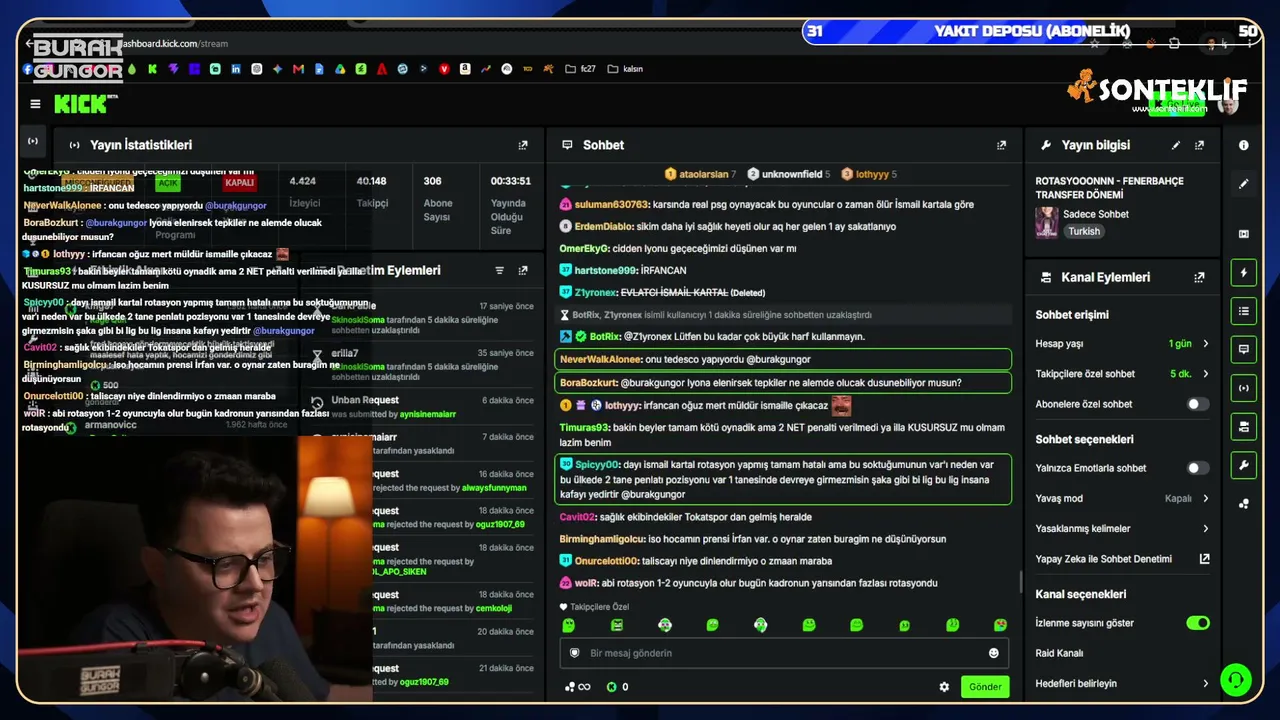1280x720 pixels.
Task: Open the Kick hamburger menu
Action: (x=36, y=104)
